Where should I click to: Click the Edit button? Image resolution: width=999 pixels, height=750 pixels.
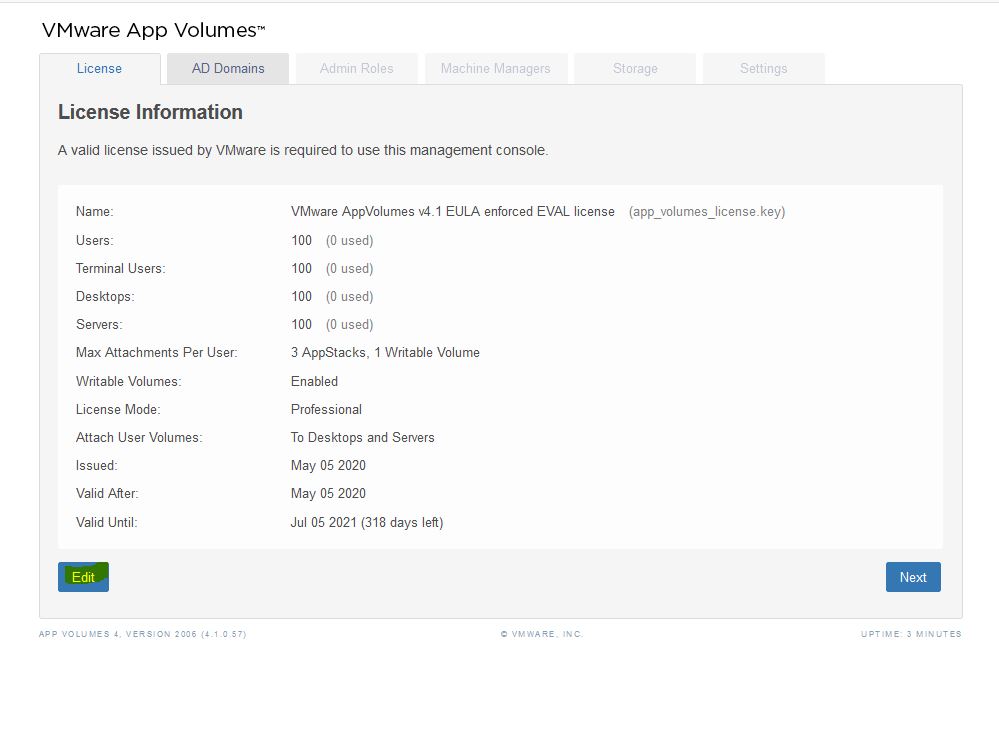tap(83, 577)
